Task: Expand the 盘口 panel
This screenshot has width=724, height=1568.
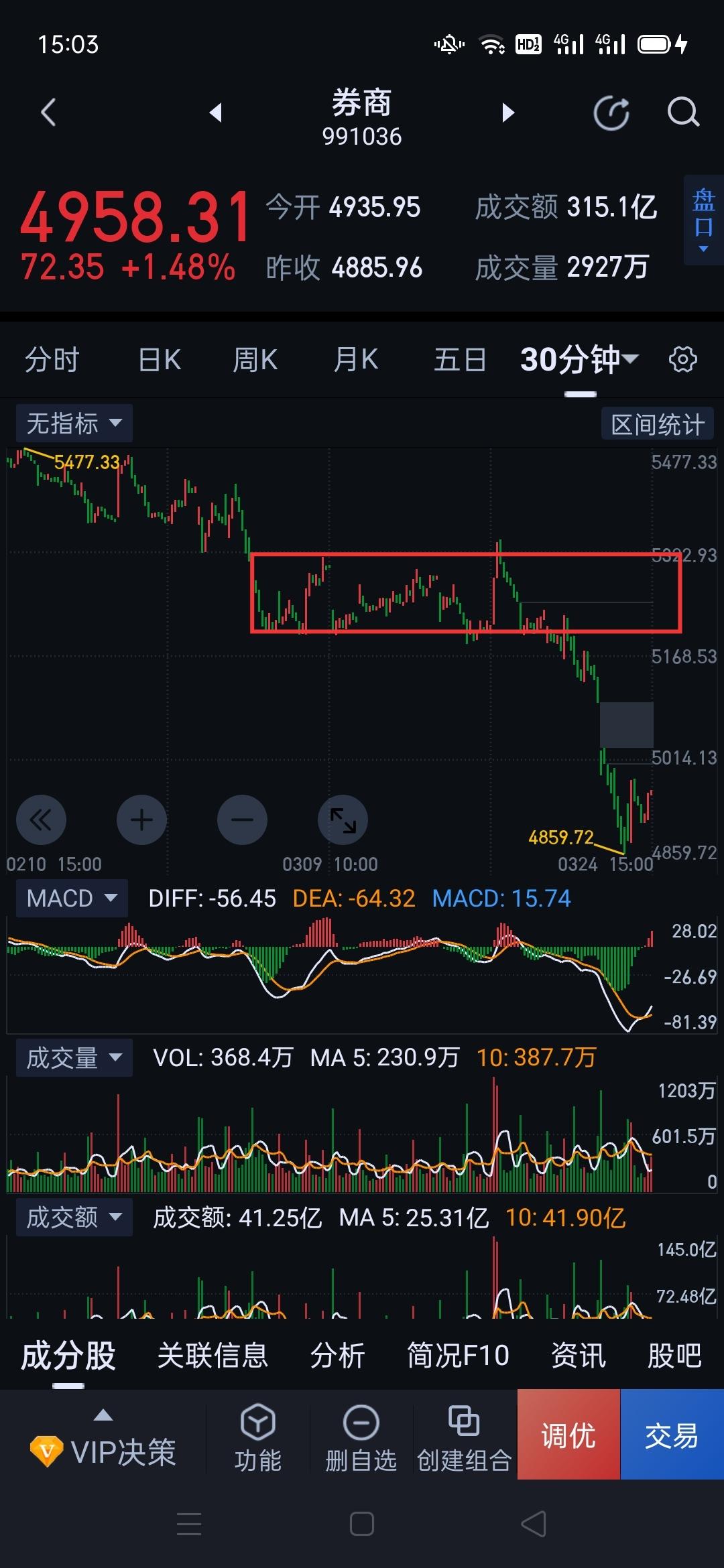Action: 703,220
